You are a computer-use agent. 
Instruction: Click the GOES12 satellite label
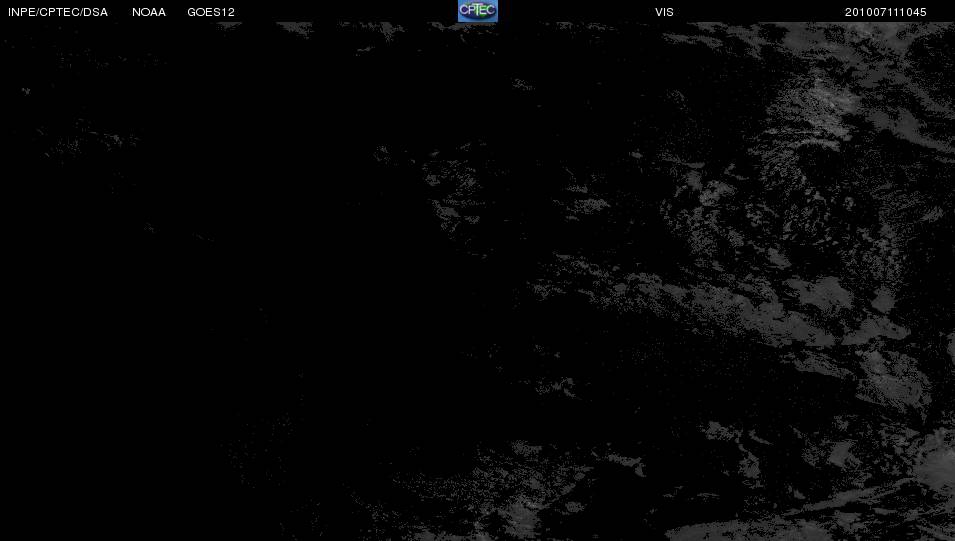(x=211, y=12)
